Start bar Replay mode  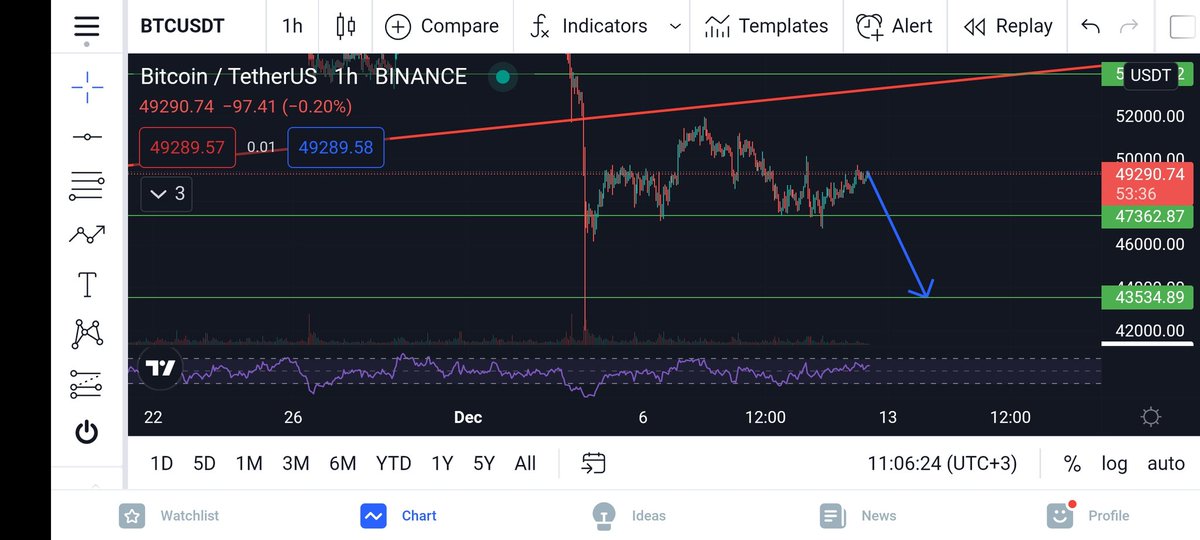coord(1008,26)
